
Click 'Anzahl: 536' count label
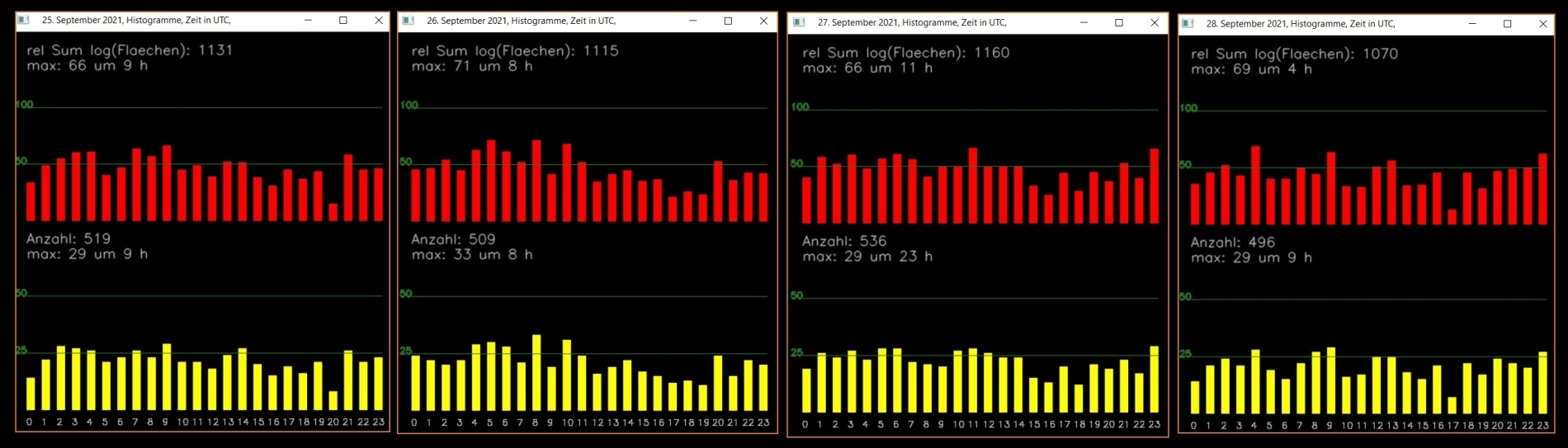pyautogui.click(x=844, y=241)
